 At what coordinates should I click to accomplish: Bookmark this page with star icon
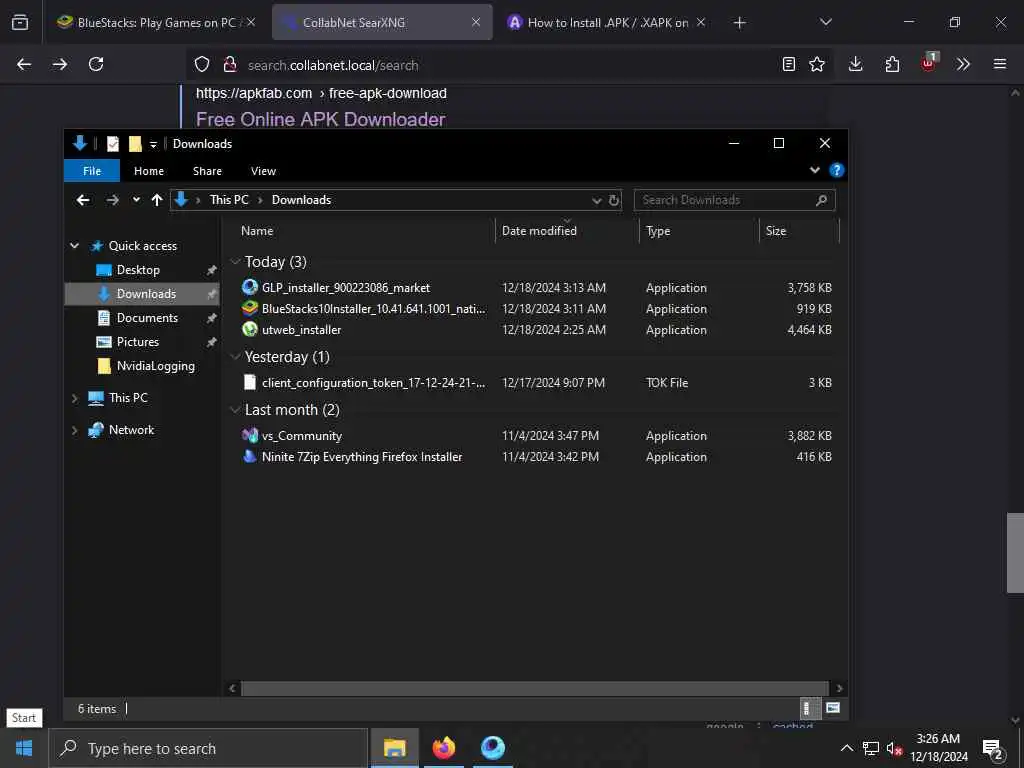point(817,64)
